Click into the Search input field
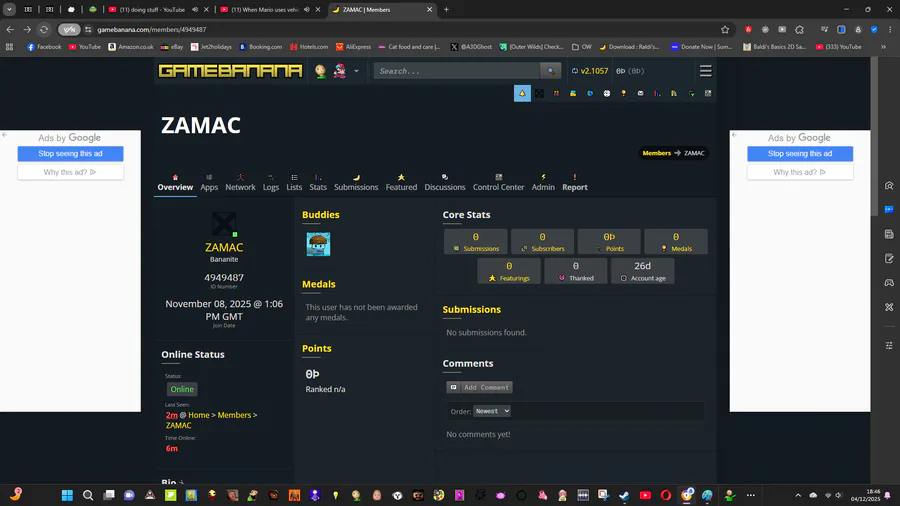The width and height of the screenshot is (900, 506). pos(457,71)
